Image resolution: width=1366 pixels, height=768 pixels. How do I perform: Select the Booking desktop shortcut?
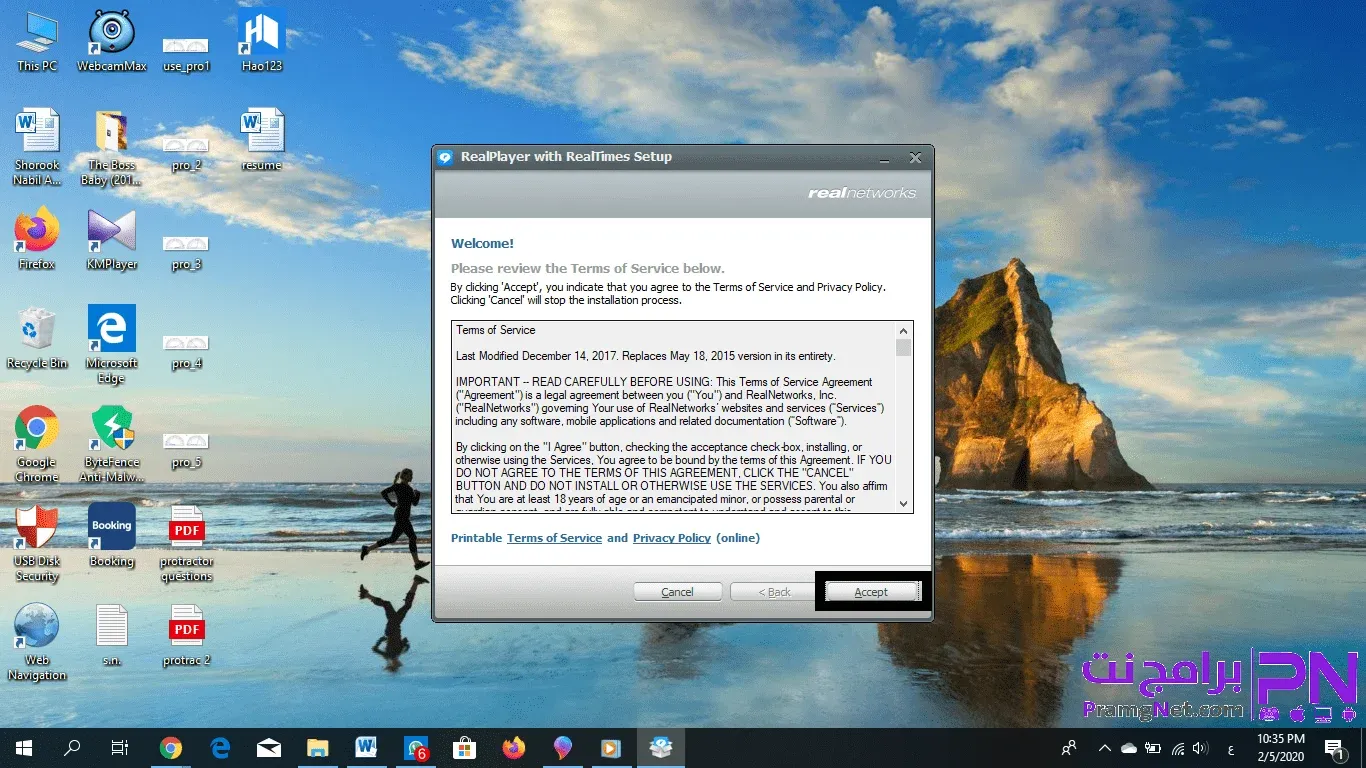(x=112, y=536)
